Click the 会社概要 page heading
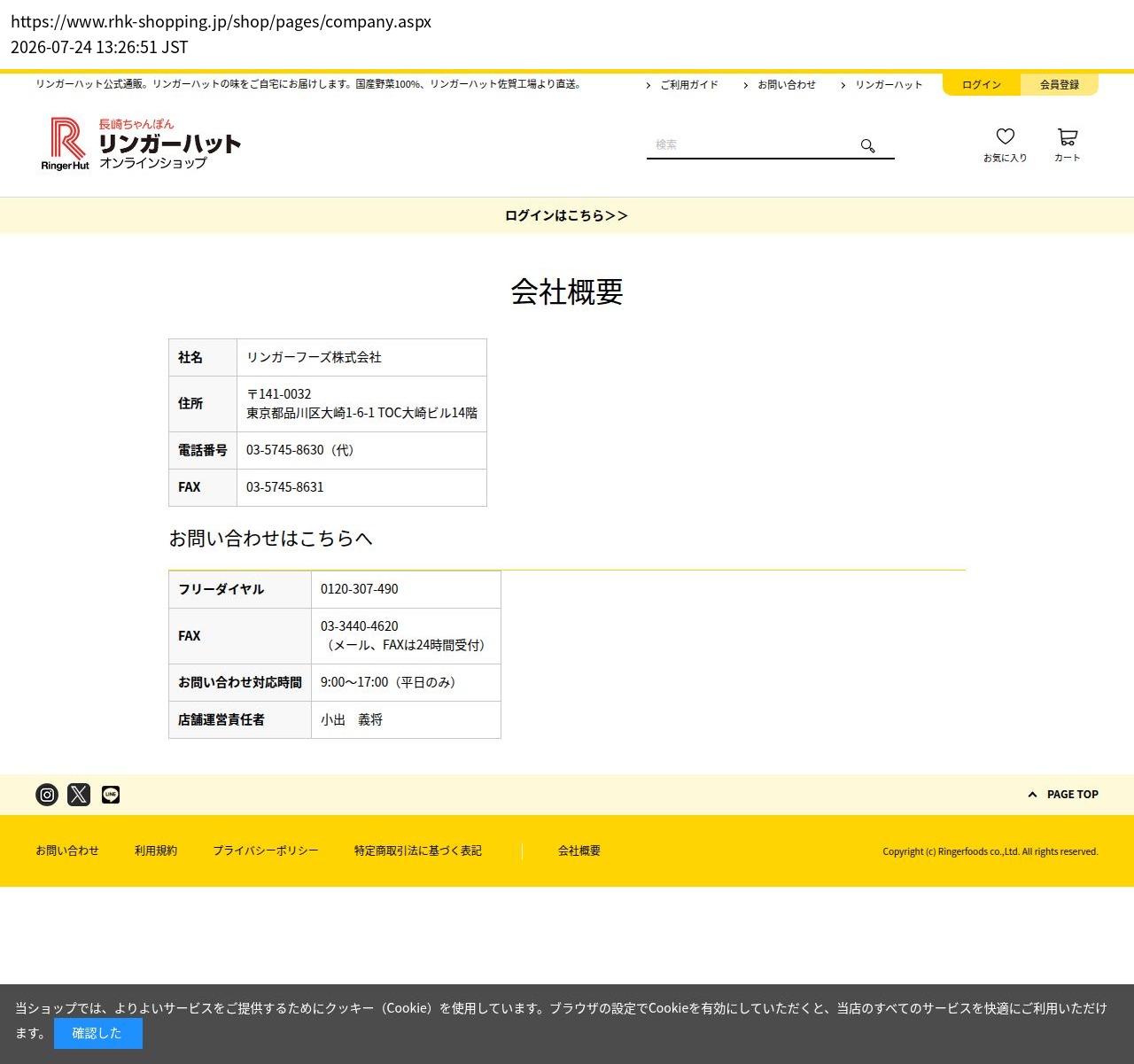The width and height of the screenshot is (1134, 1064). 567,291
